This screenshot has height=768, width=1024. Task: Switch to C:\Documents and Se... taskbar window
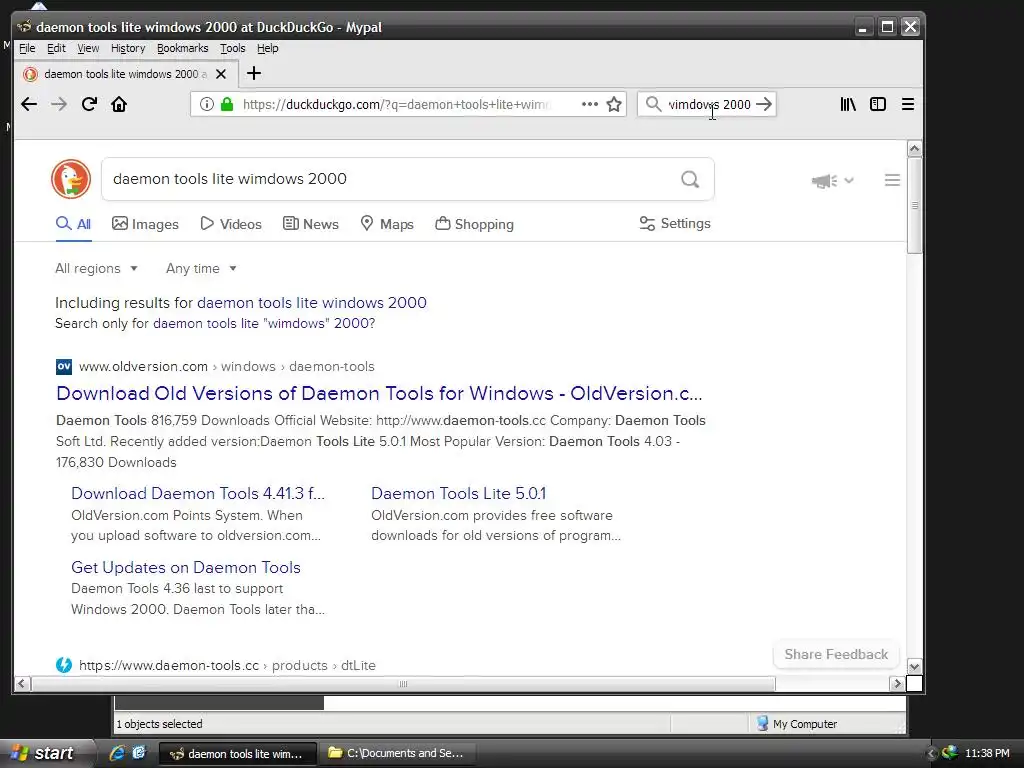(396, 753)
